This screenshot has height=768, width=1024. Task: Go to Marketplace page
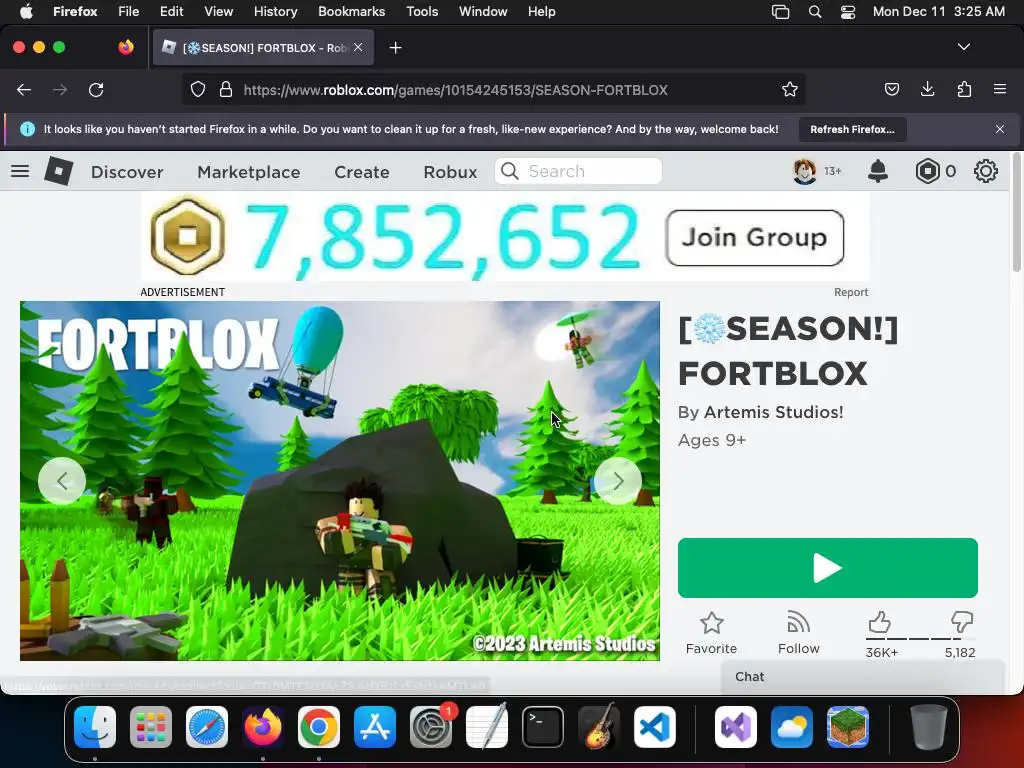pyautogui.click(x=249, y=172)
